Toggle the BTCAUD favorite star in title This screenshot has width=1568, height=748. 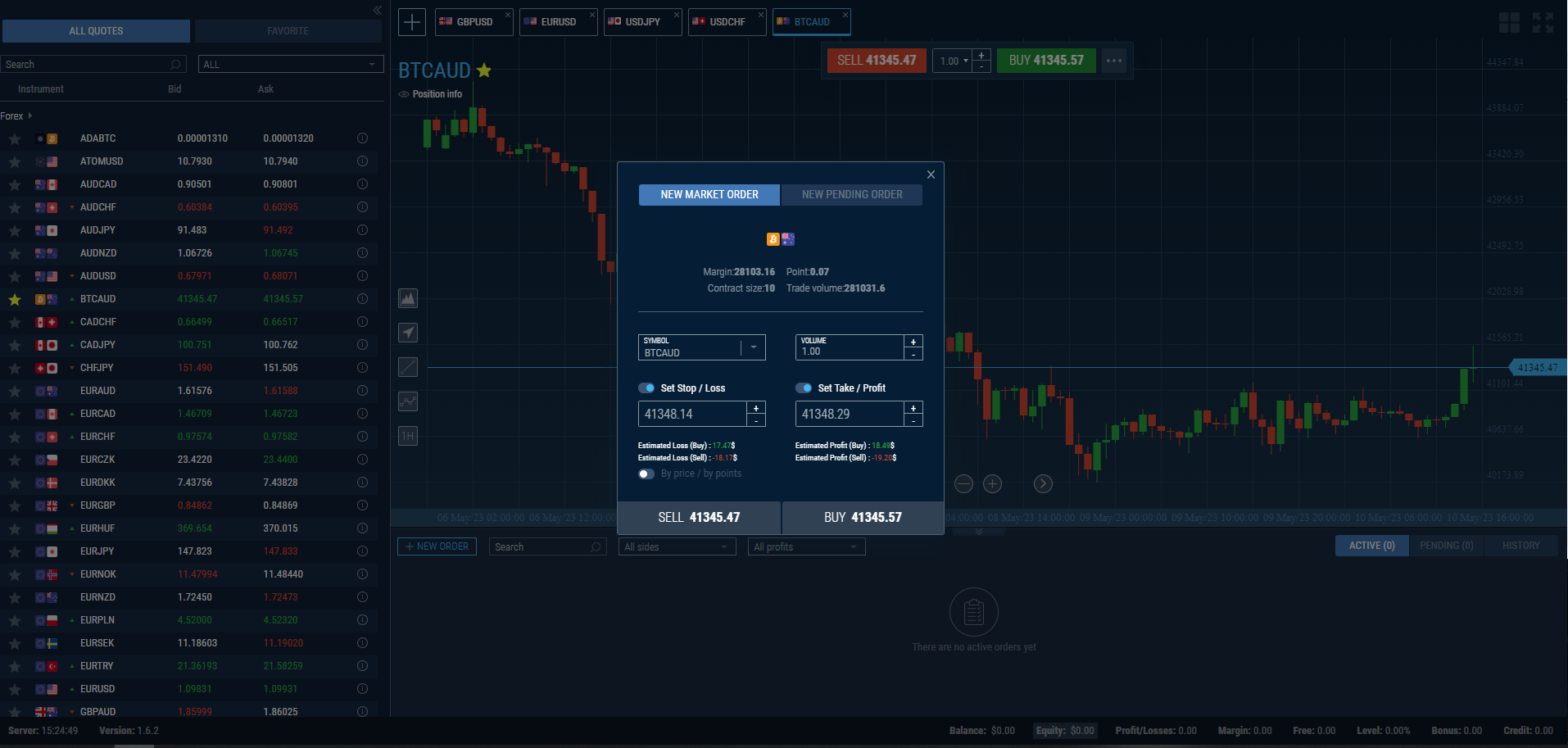[x=484, y=70]
